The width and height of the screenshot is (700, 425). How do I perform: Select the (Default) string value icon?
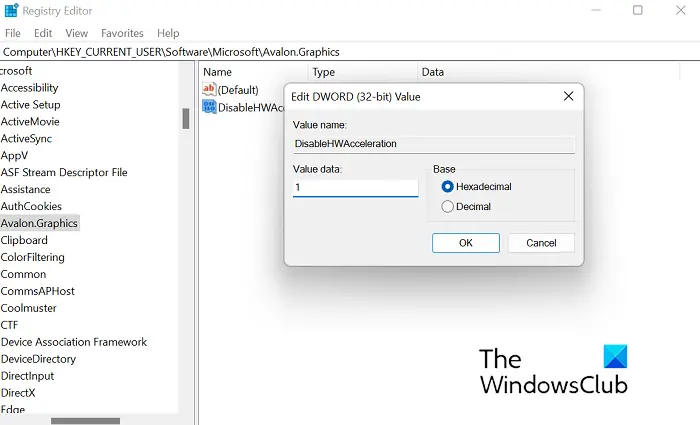[x=209, y=89]
